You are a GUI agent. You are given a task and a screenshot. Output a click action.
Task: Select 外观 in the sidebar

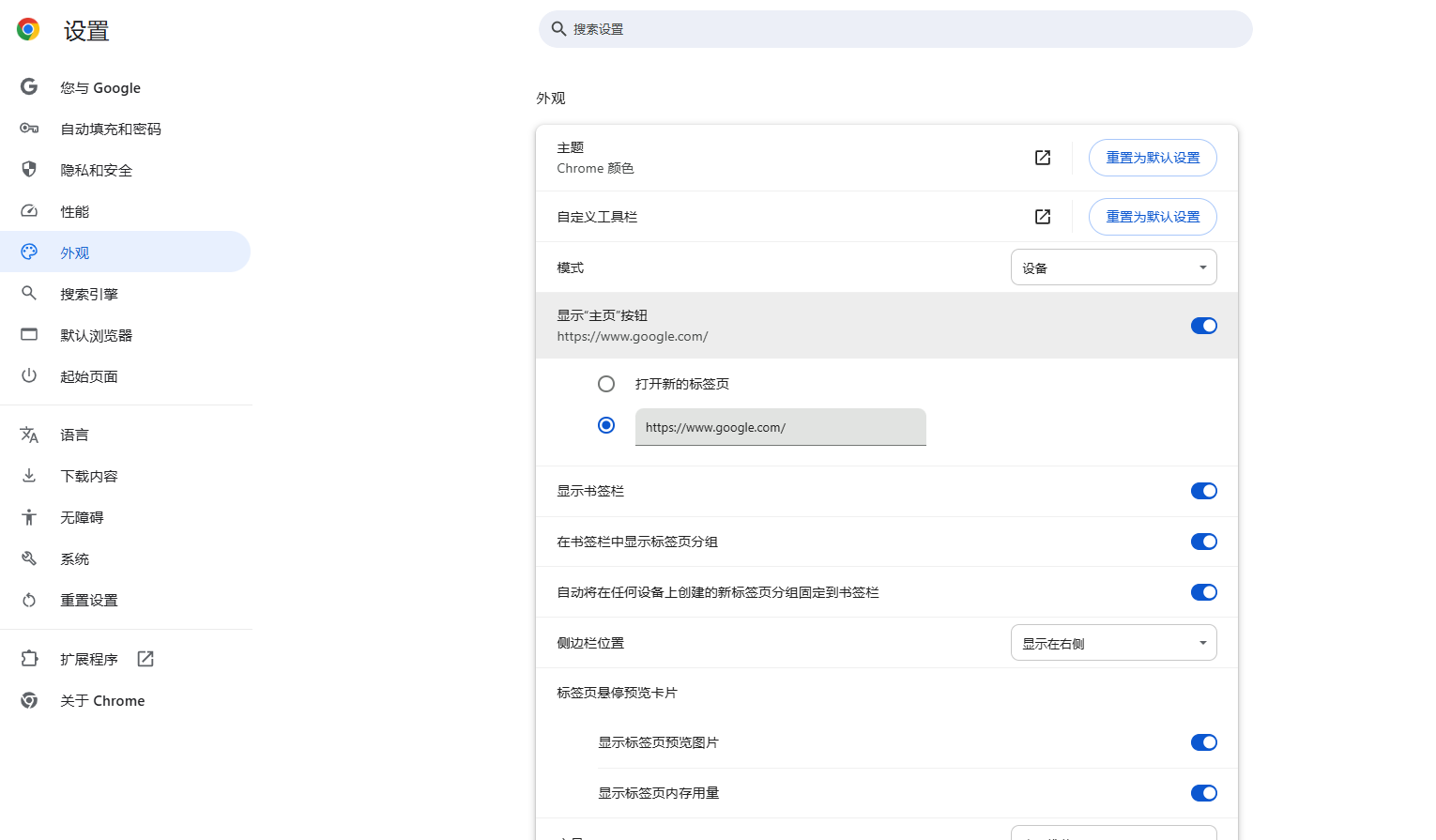[x=125, y=252]
